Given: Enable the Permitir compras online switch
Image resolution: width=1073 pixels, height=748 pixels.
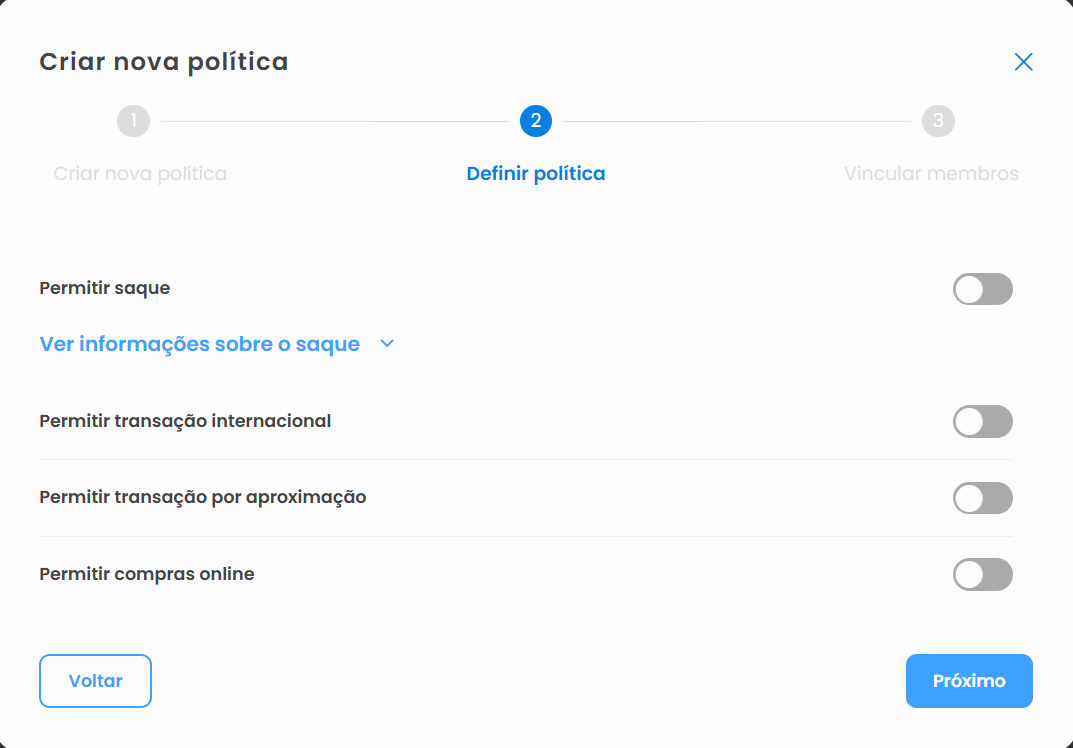Looking at the screenshot, I should [982, 575].
